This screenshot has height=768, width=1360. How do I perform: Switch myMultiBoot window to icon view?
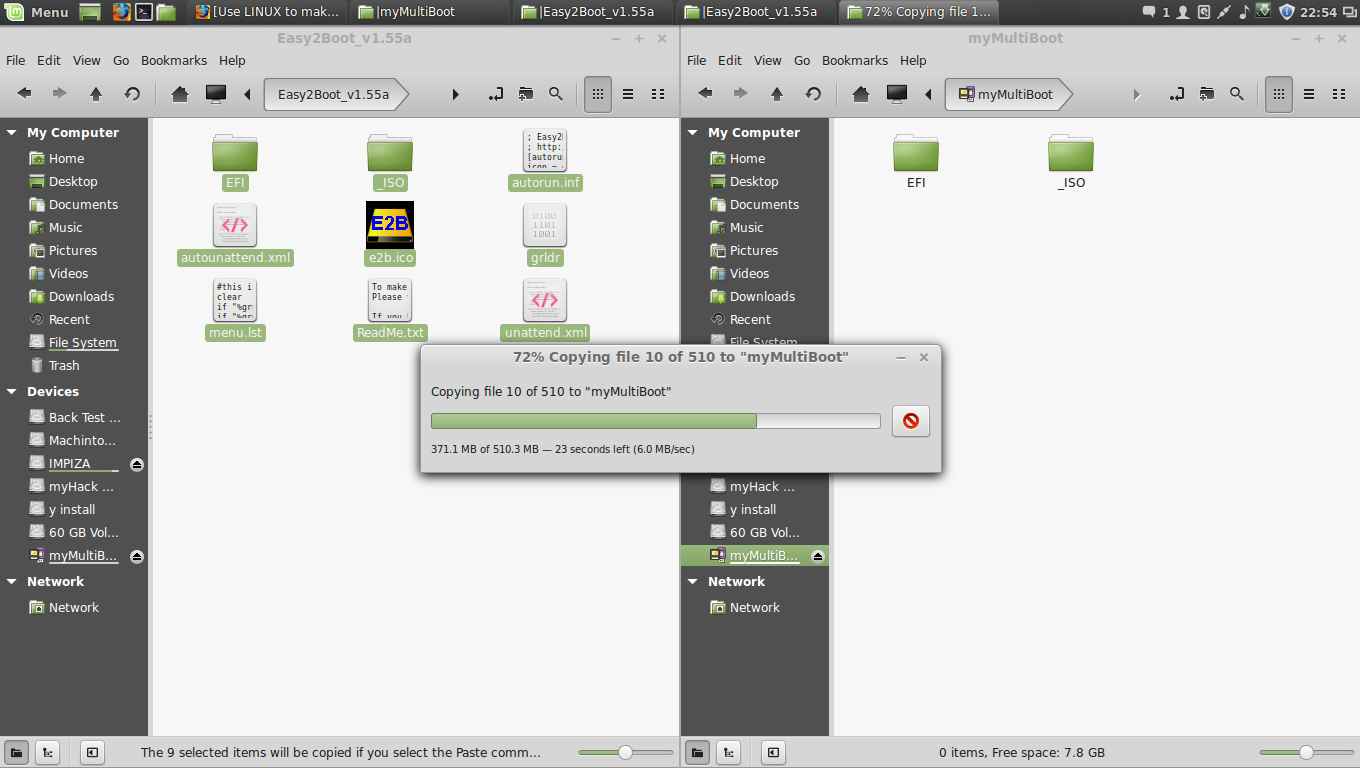coord(1279,94)
